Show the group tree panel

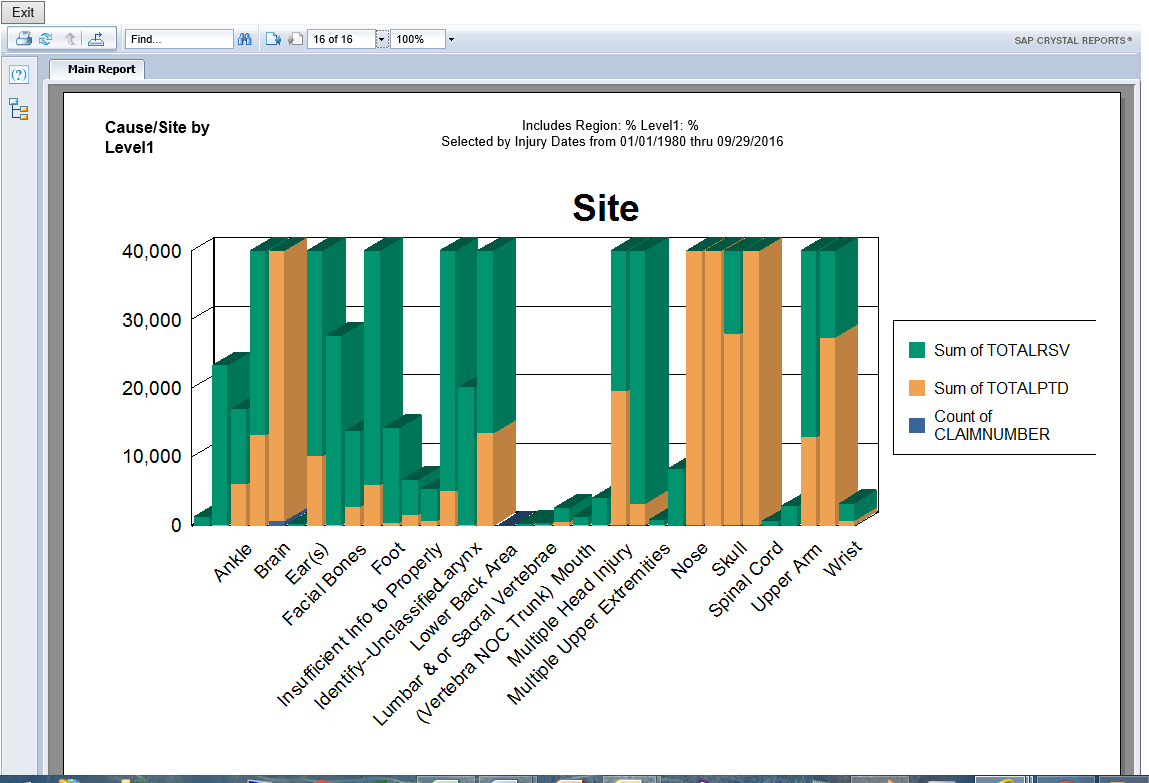click(19, 109)
